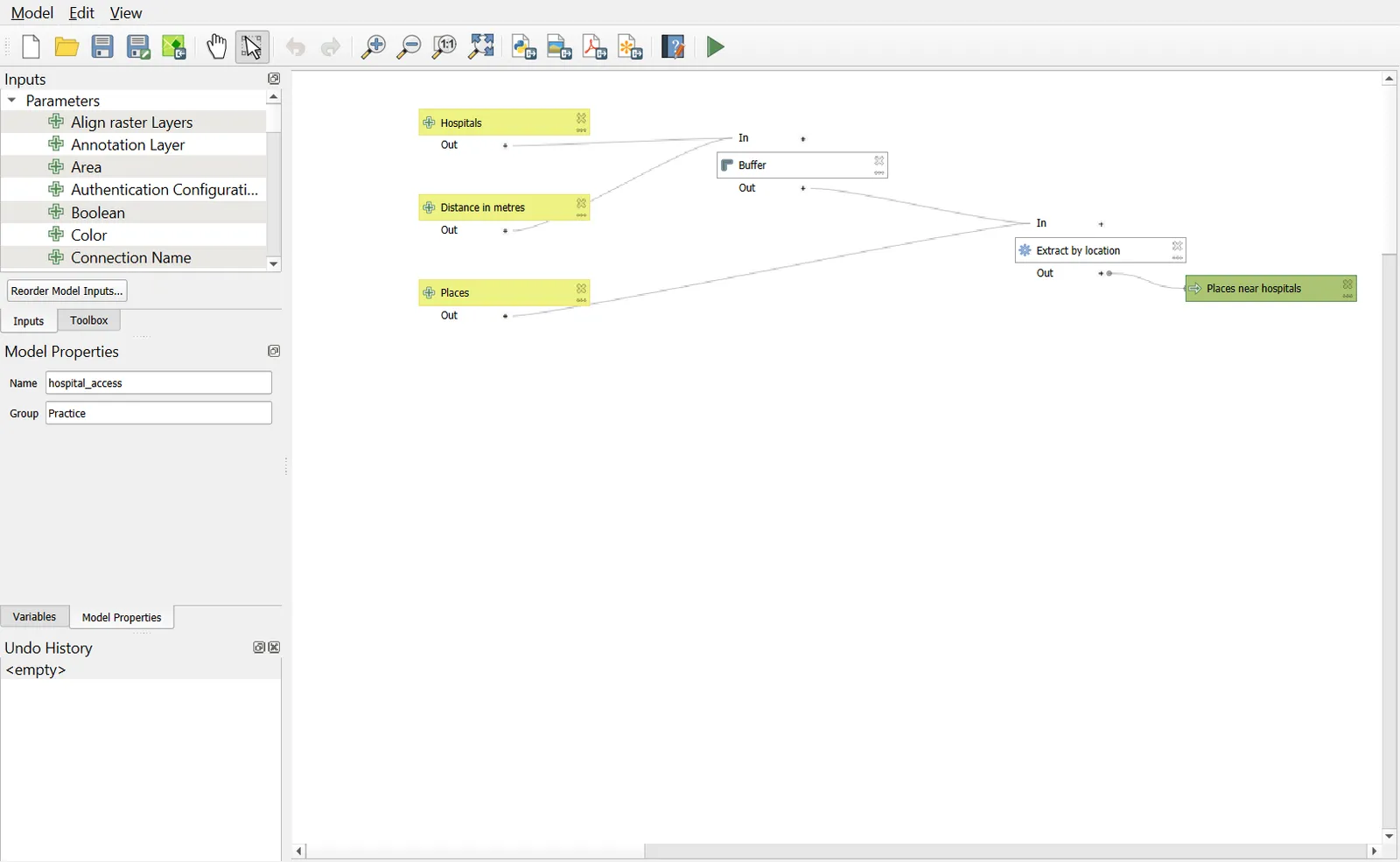Switch to the Variables tab
The height and width of the screenshot is (862, 1400).
35,617
